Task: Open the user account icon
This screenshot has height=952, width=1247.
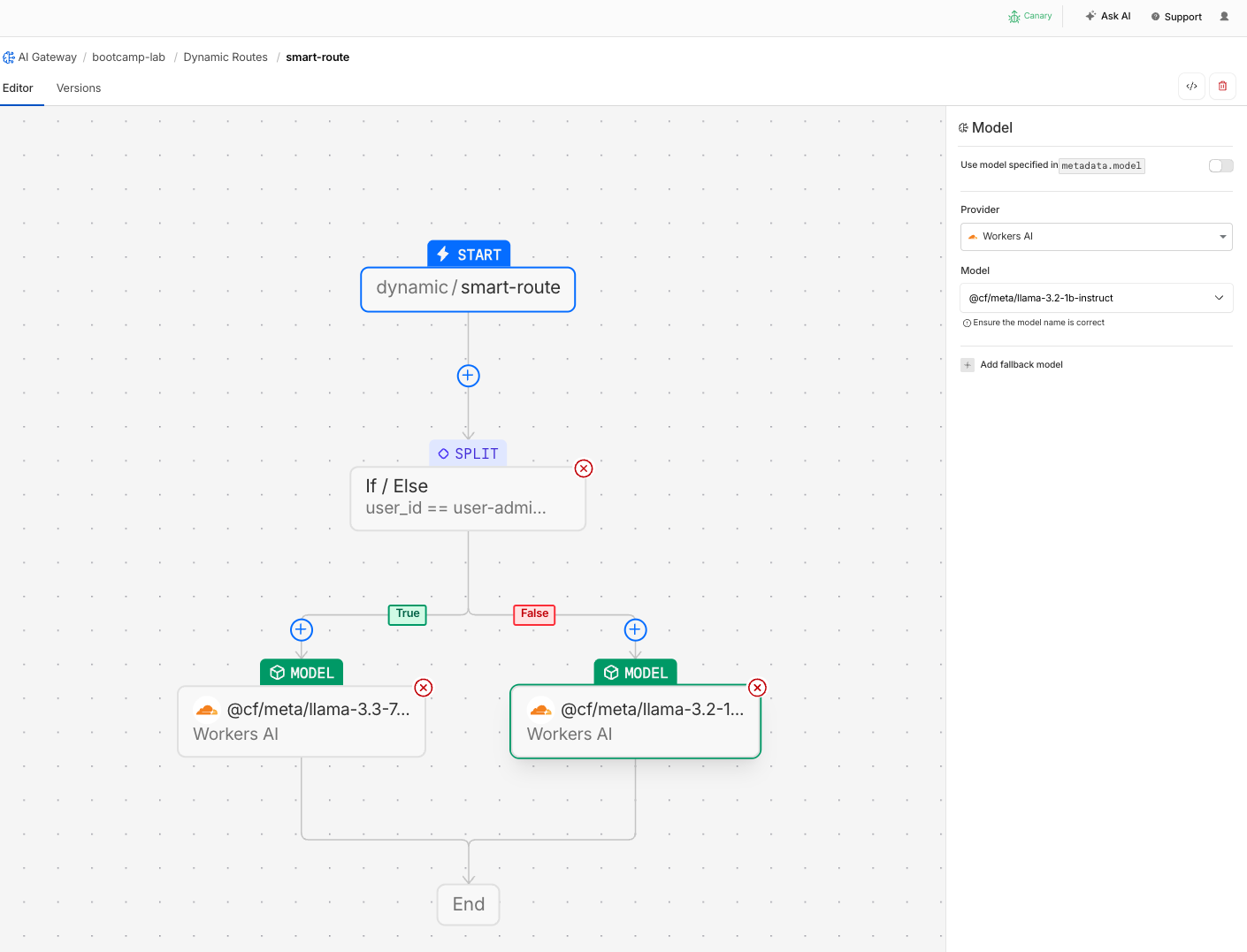Action: tap(1224, 16)
